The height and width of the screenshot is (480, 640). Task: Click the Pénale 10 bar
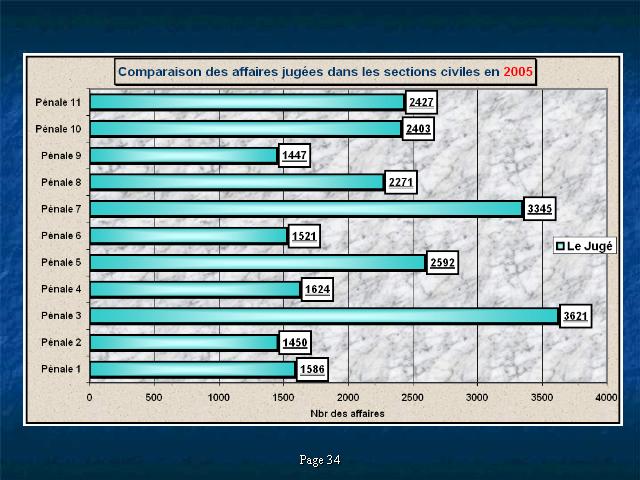pyautogui.click(x=246, y=129)
